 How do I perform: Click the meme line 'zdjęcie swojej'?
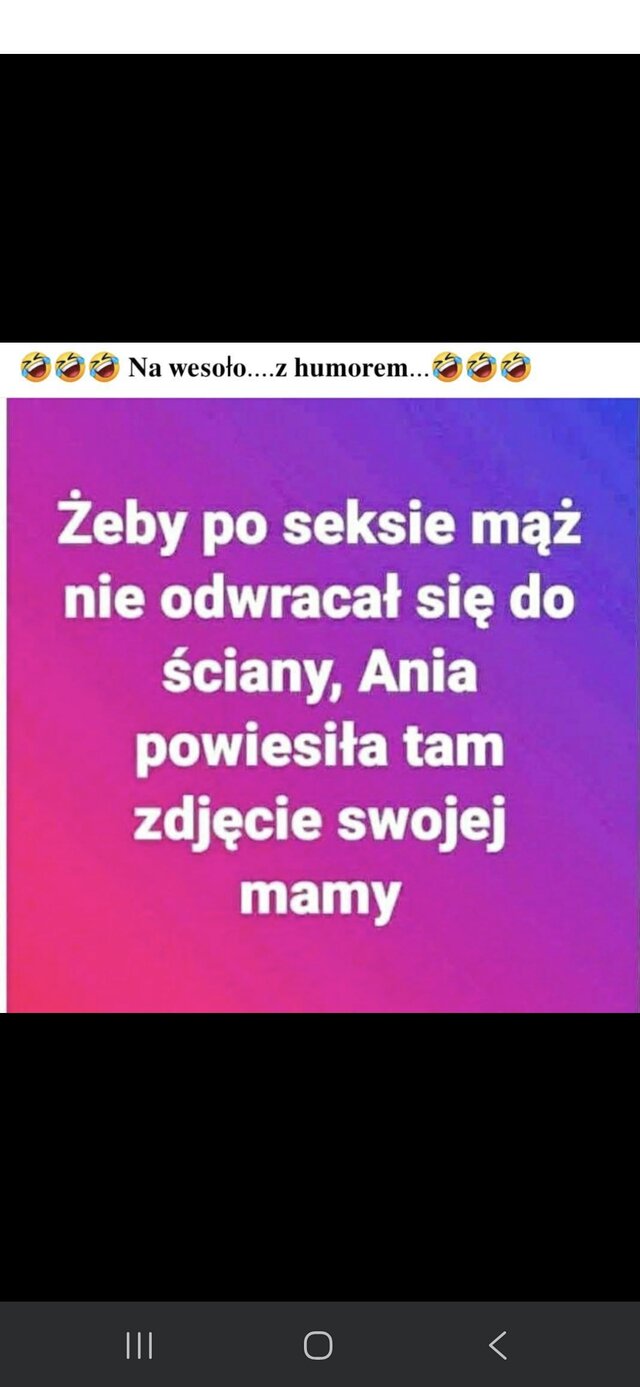[x=319, y=821]
